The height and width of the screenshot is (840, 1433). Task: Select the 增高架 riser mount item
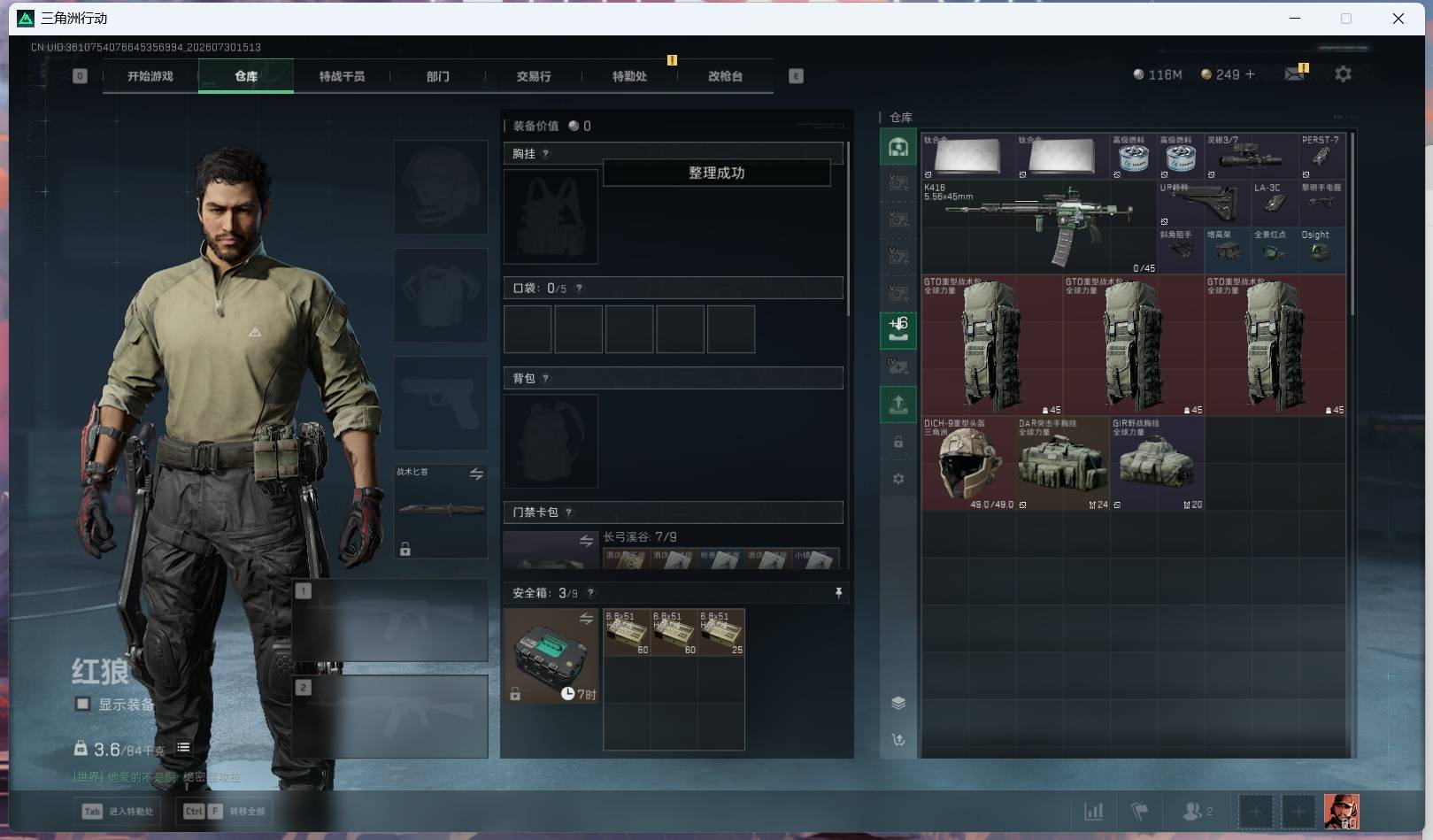pyautogui.click(x=1229, y=250)
